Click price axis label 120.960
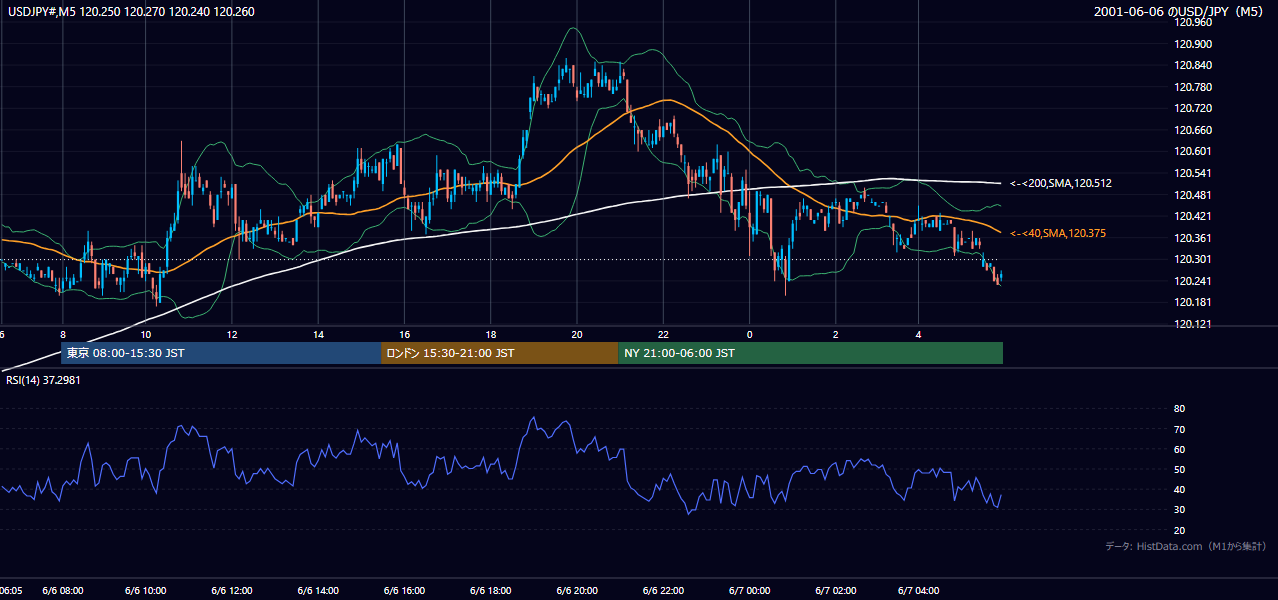The image size is (1278, 600). (1193, 22)
